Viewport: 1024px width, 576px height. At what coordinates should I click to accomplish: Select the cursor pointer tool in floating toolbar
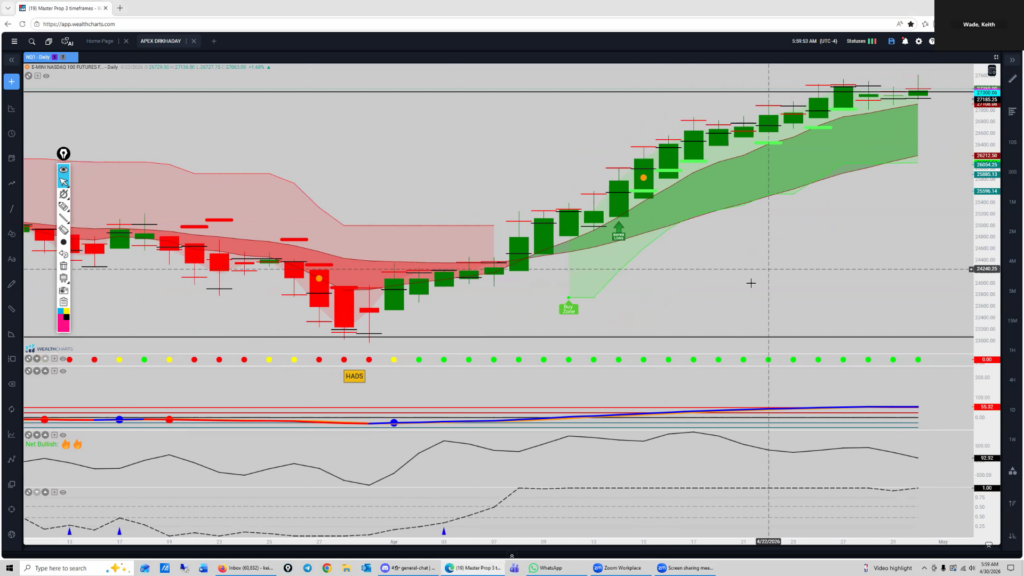[x=63, y=182]
